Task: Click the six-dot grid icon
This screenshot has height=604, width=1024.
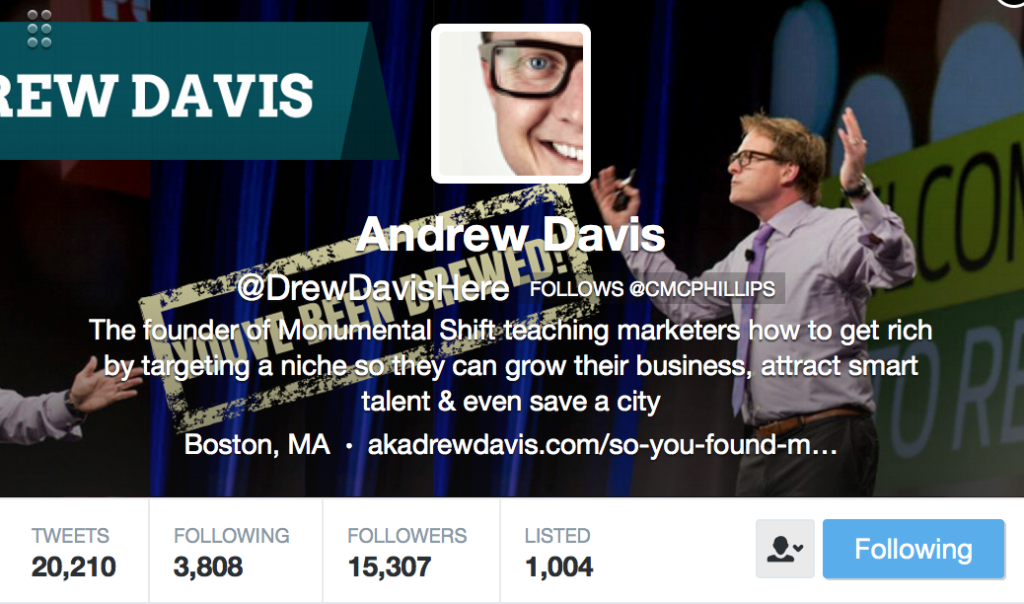Action: point(39,29)
